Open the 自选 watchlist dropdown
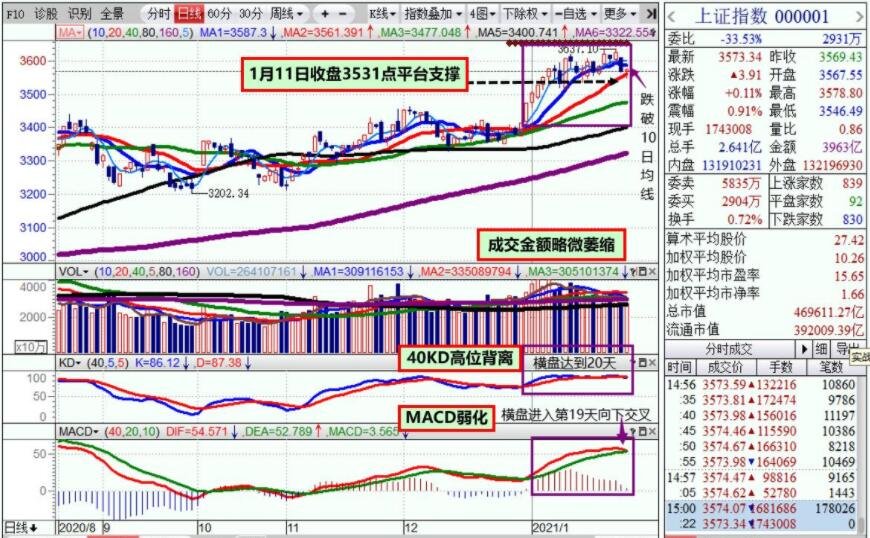This screenshot has height=538, width=870. 575,13
